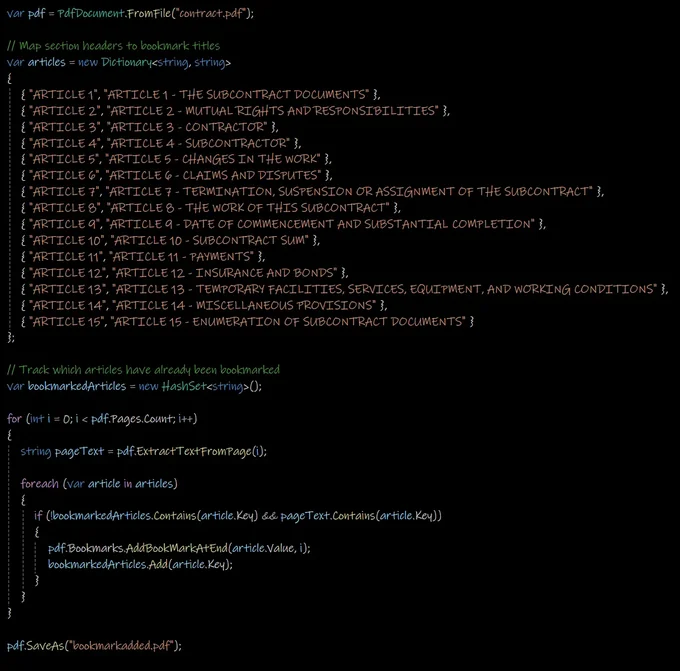Click the "ARTICLE 7" dictionary key
Screen dimensions: 680x671
click(65, 192)
